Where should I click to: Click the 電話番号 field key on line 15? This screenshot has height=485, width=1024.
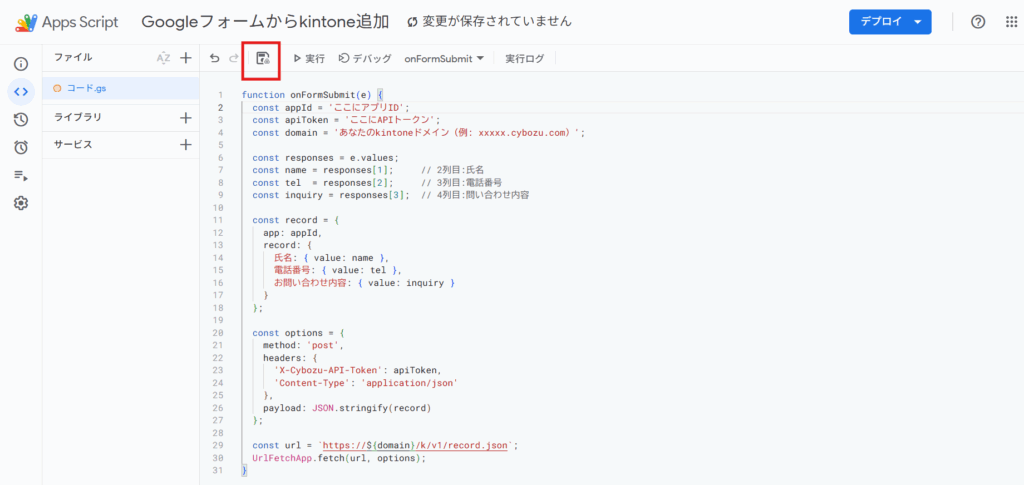coord(291,270)
